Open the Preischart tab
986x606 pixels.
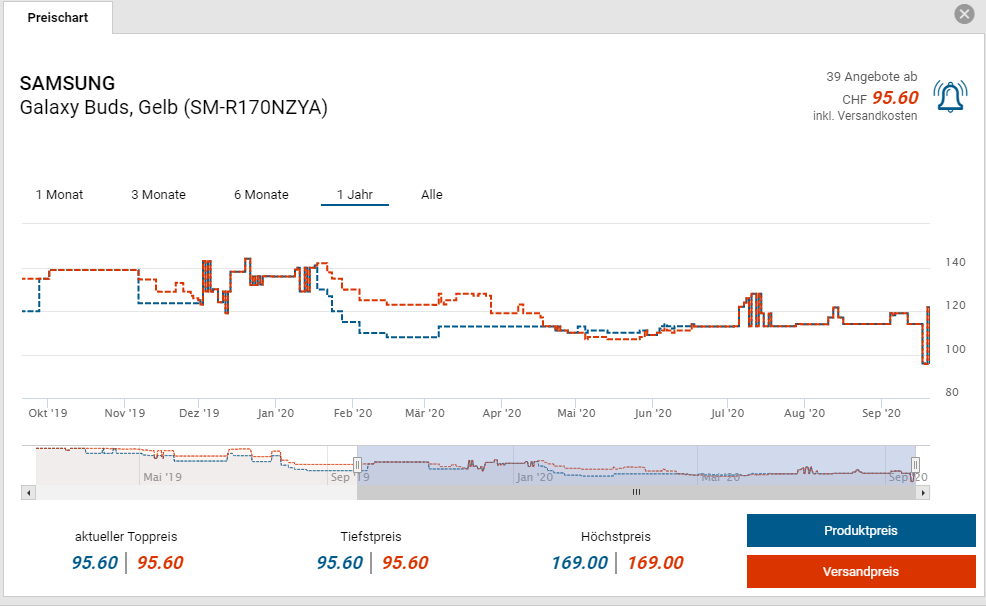pyautogui.click(x=57, y=18)
